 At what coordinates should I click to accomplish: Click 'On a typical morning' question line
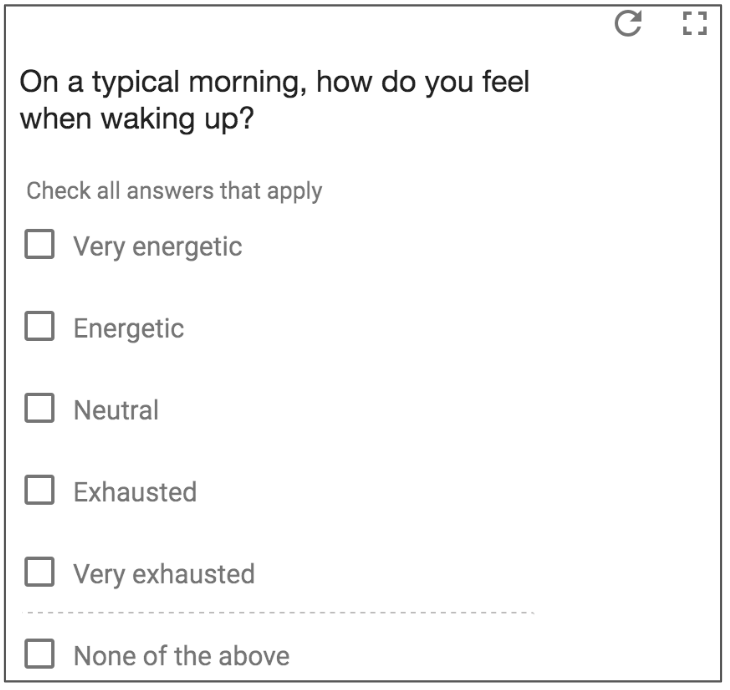click(x=274, y=83)
